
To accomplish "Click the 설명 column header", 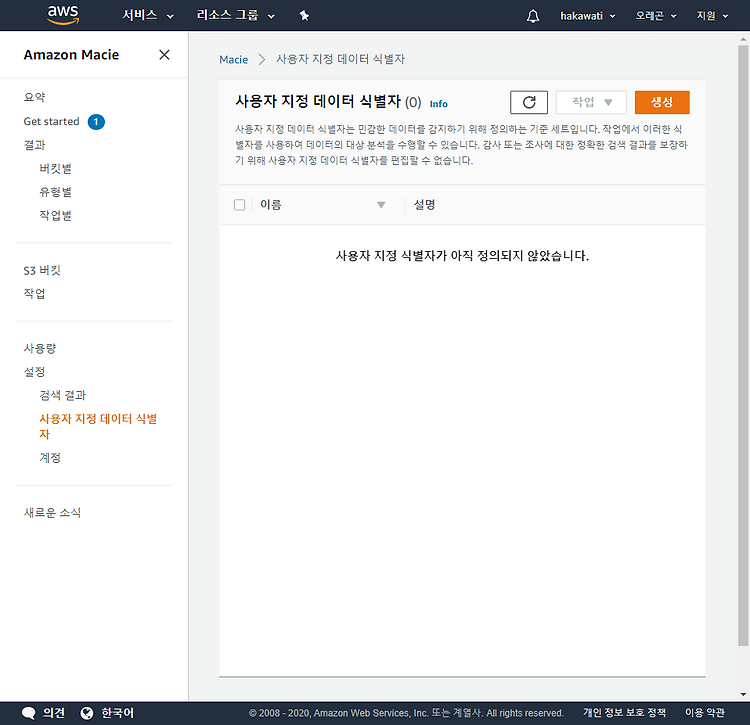I will 424,205.
